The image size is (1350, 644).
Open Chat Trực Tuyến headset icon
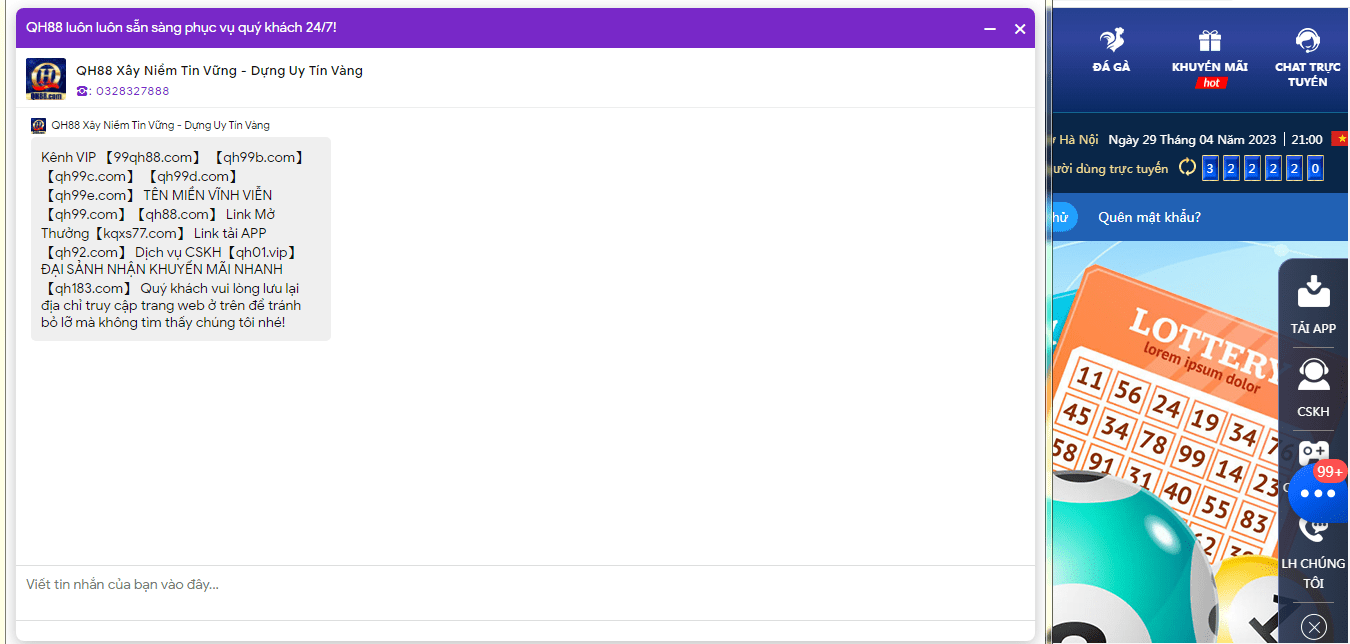(x=1307, y=42)
